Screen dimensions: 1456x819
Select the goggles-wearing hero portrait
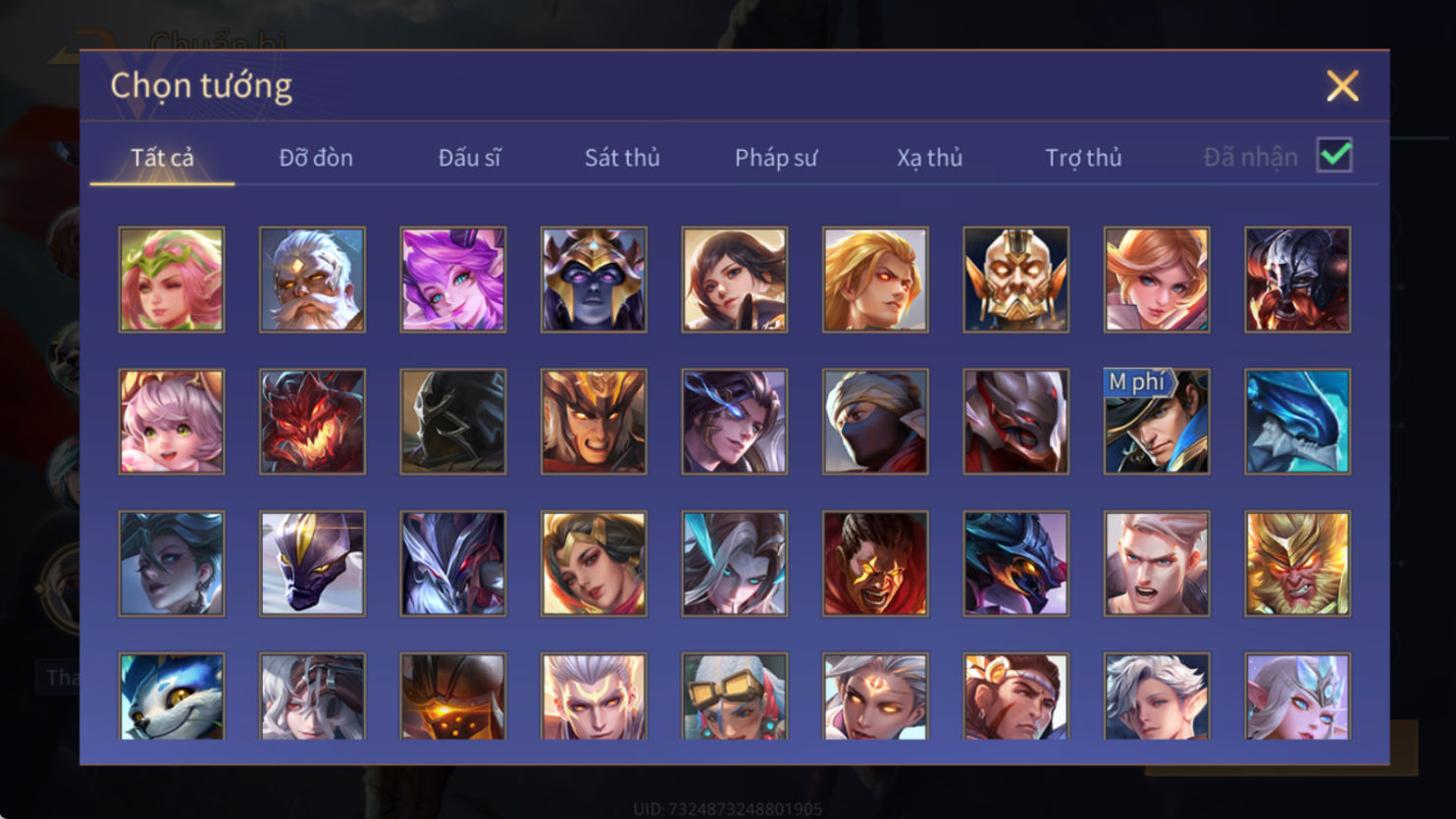pos(734,696)
